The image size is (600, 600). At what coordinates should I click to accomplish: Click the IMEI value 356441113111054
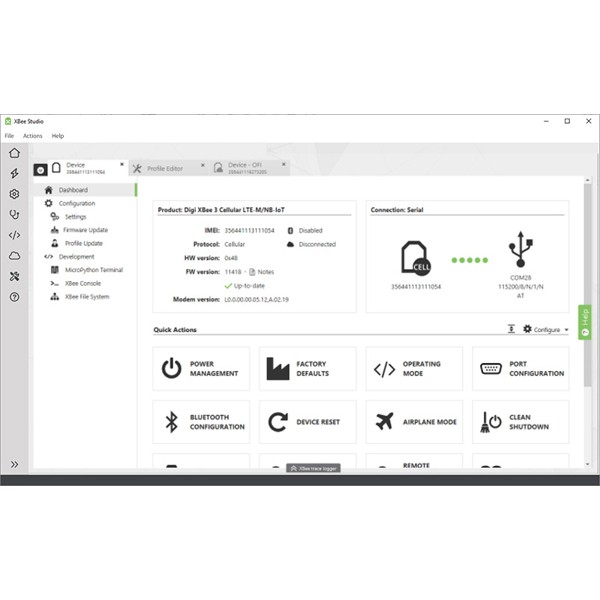pyautogui.click(x=249, y=230)
